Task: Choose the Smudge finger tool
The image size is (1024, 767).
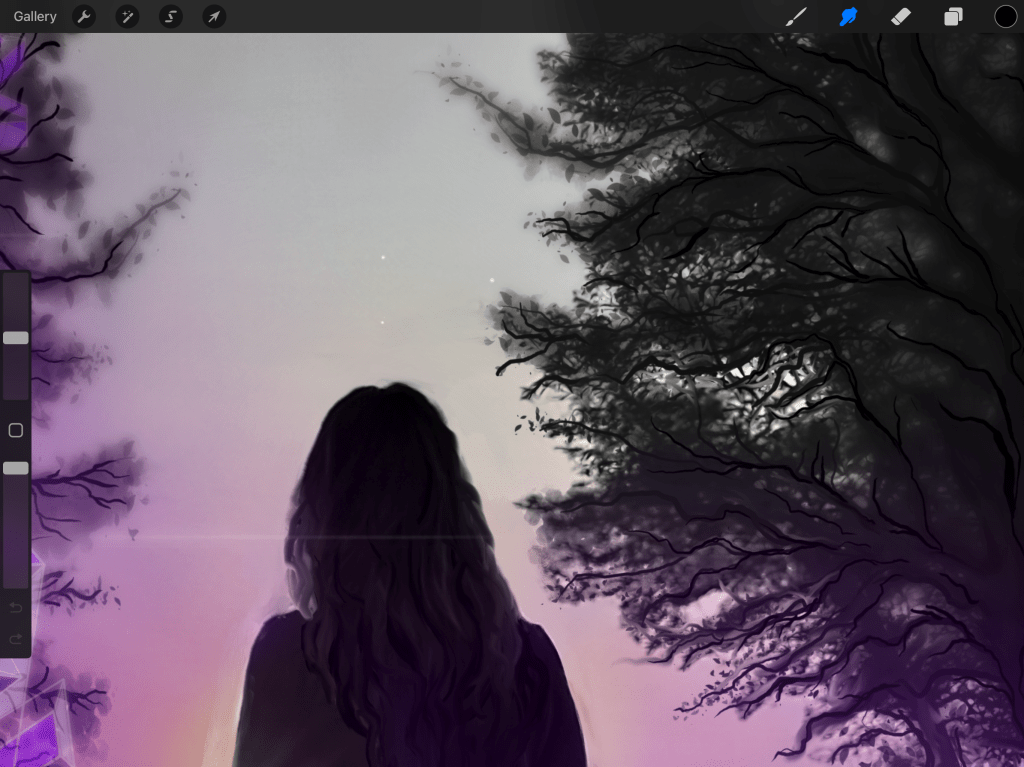Action: click(849, 17)
